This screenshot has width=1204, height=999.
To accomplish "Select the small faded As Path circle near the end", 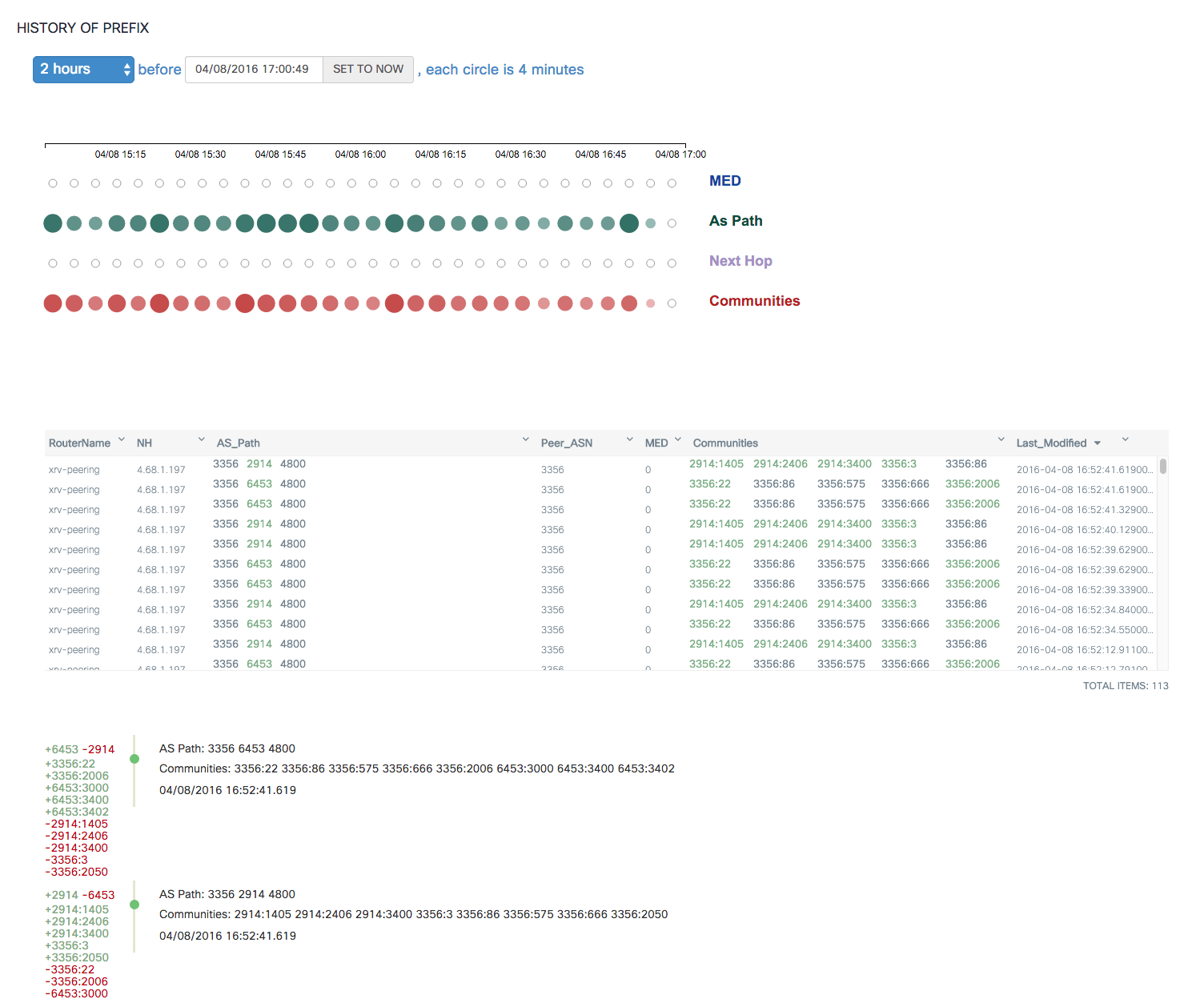I will pyautogui.click(x=651, y=223).
